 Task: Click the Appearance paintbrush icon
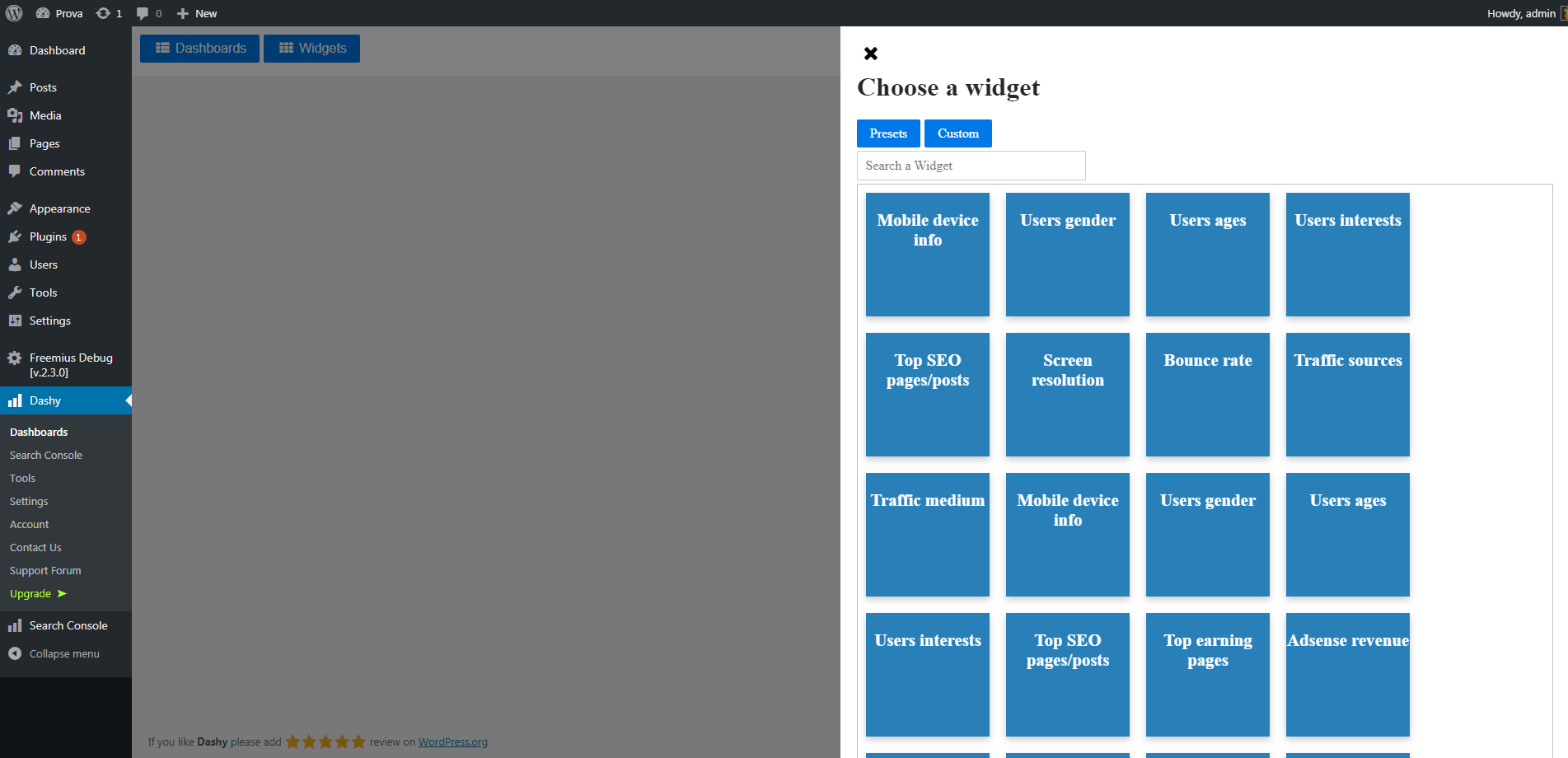pyautogui.click(x=15, y=208)
